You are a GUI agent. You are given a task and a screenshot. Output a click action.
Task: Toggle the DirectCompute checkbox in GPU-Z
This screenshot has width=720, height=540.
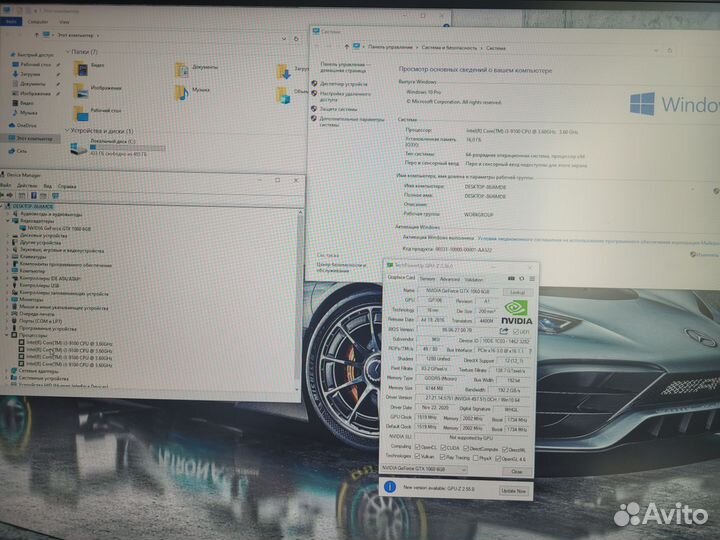466,448
